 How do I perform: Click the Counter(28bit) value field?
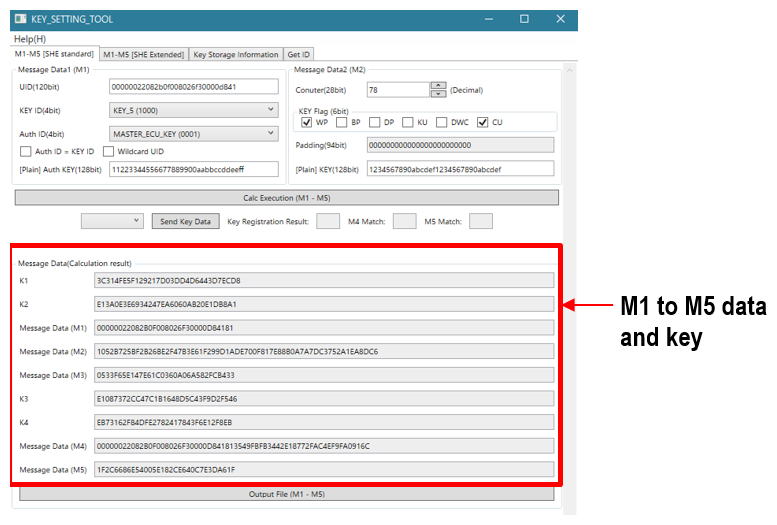[398, 90]
